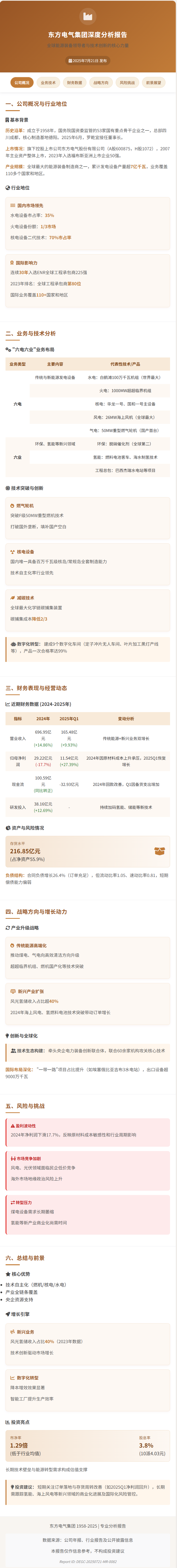Click the chart icon next to 近期财务数据 (2024-2025年)
Viewport: 177px width, 1568px height.
pos(8,704)
